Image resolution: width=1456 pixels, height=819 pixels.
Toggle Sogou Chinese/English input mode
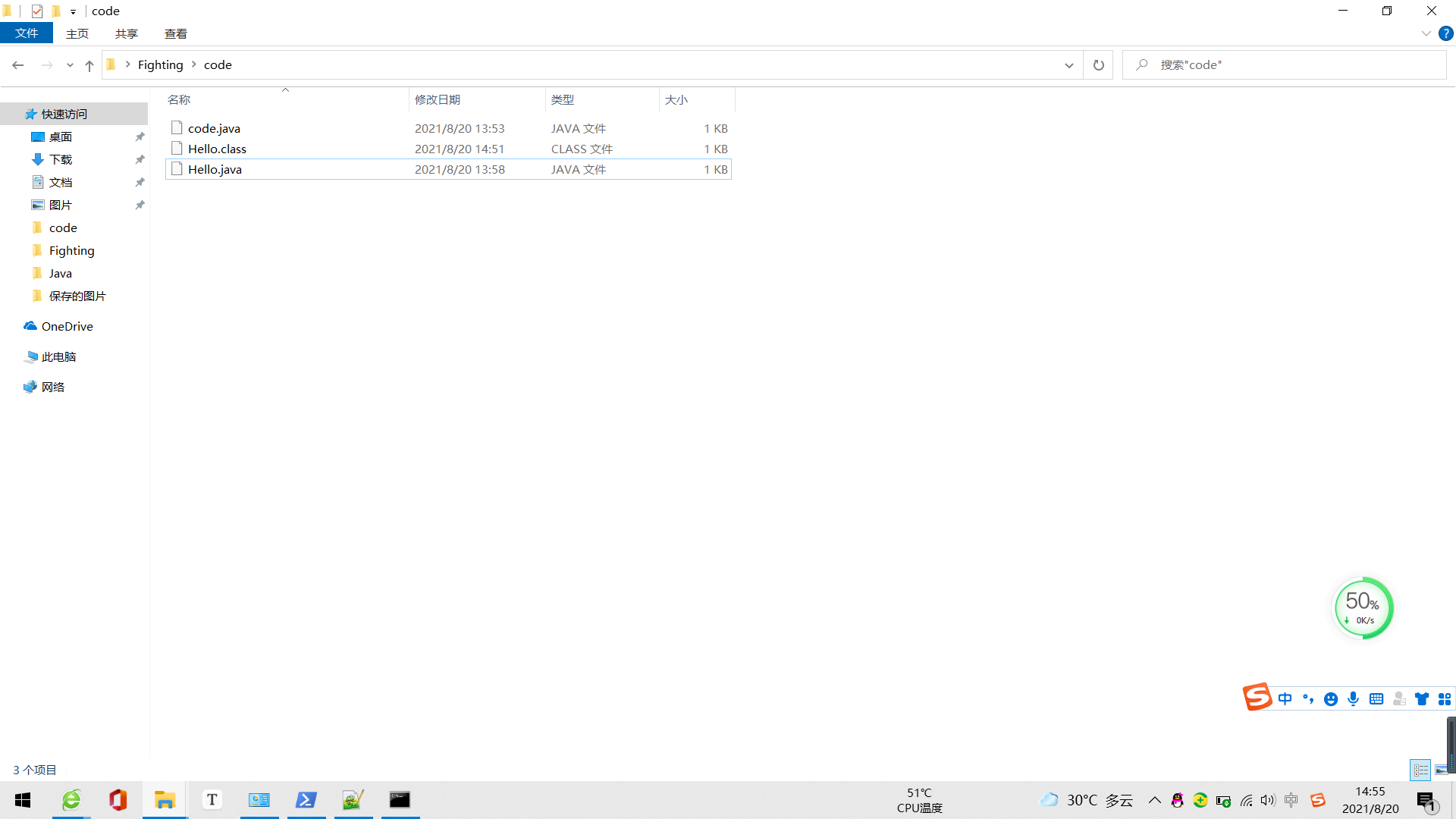(1285, 698)
